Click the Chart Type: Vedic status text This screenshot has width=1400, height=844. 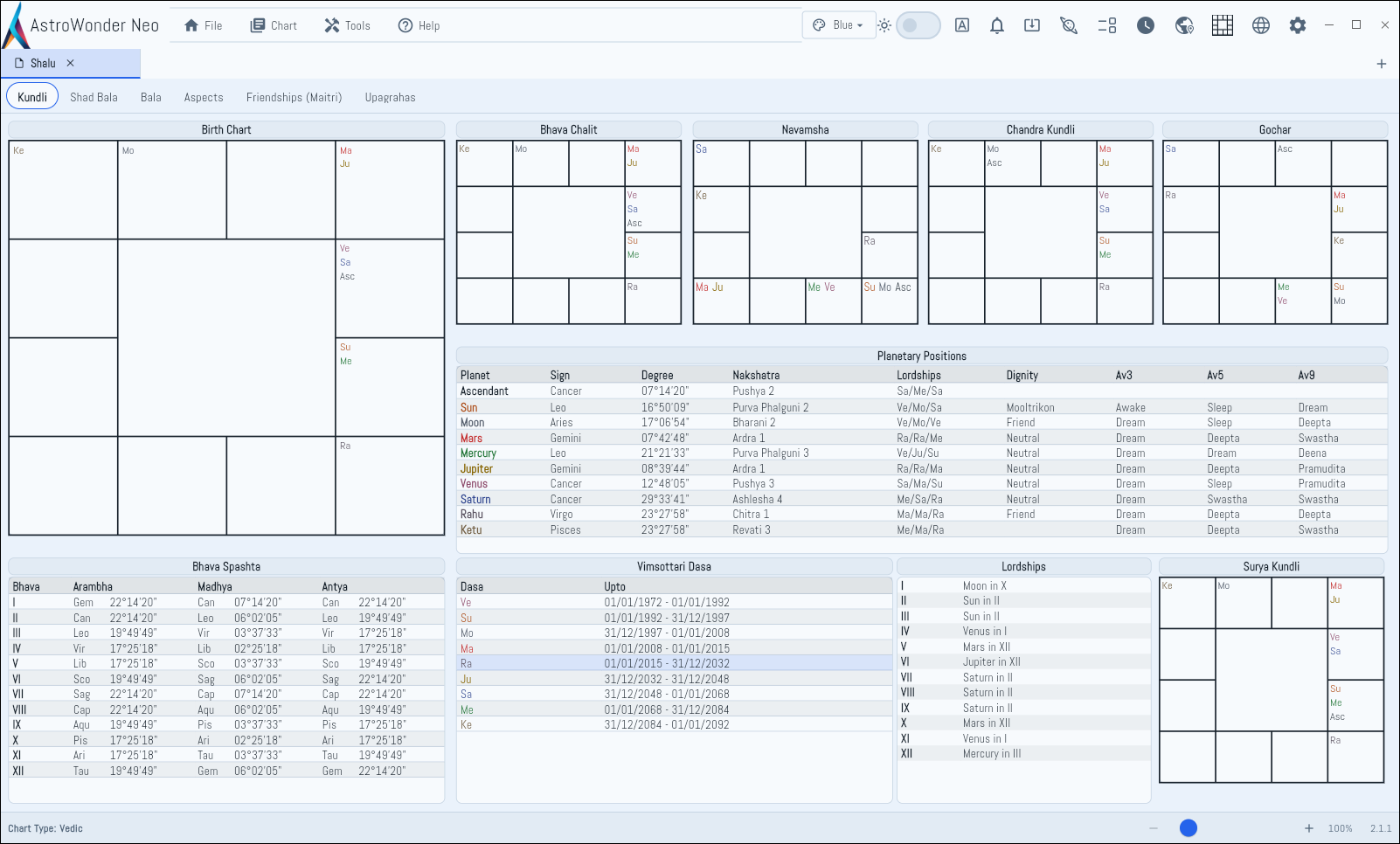click(45, 828)
